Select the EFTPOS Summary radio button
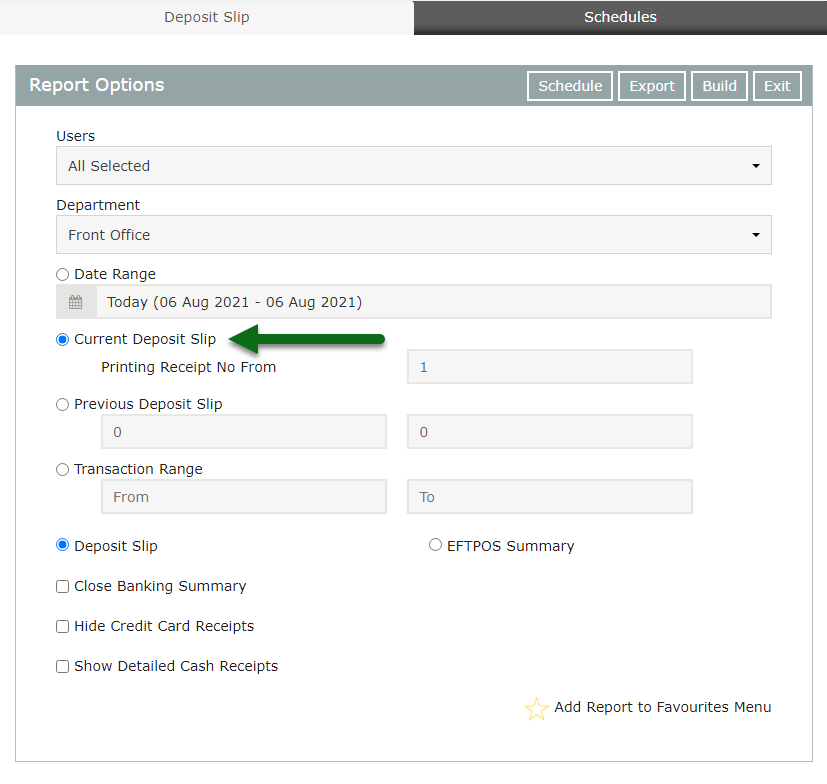 [435, 545]
